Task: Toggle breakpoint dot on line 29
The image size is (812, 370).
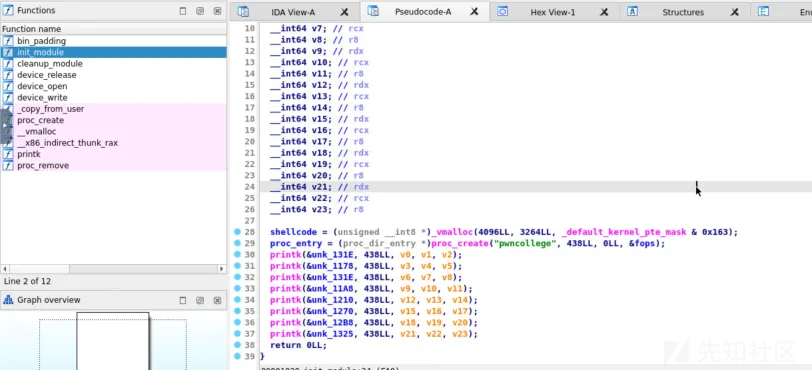Action: [237, 243]
